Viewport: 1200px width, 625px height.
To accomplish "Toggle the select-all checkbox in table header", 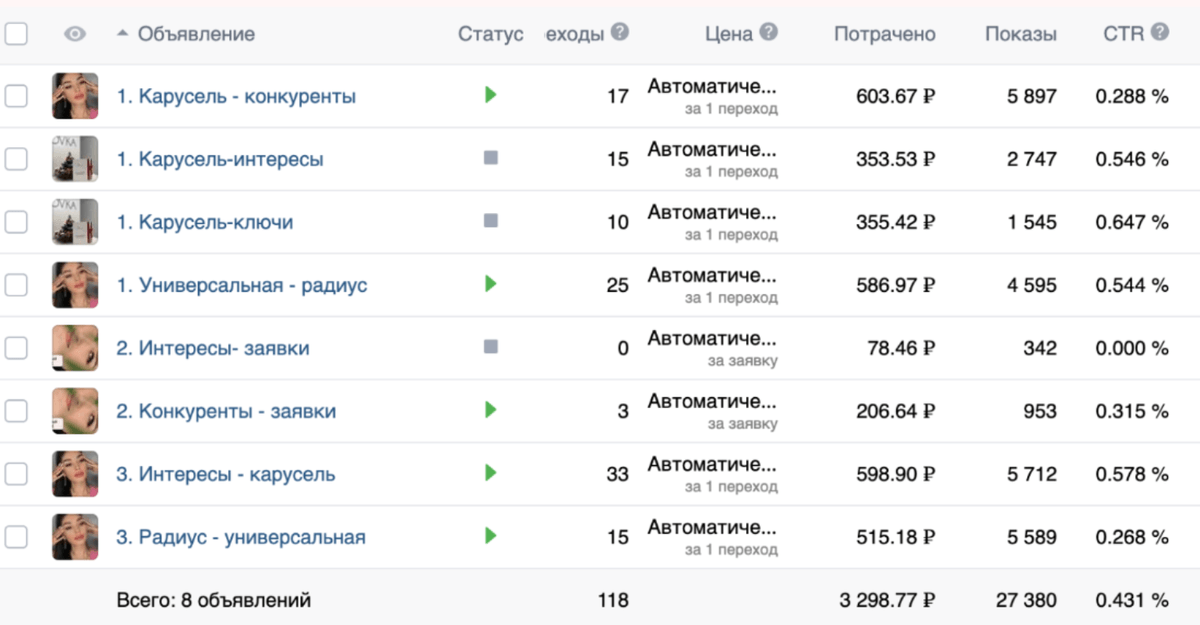I will click(16, 34).
